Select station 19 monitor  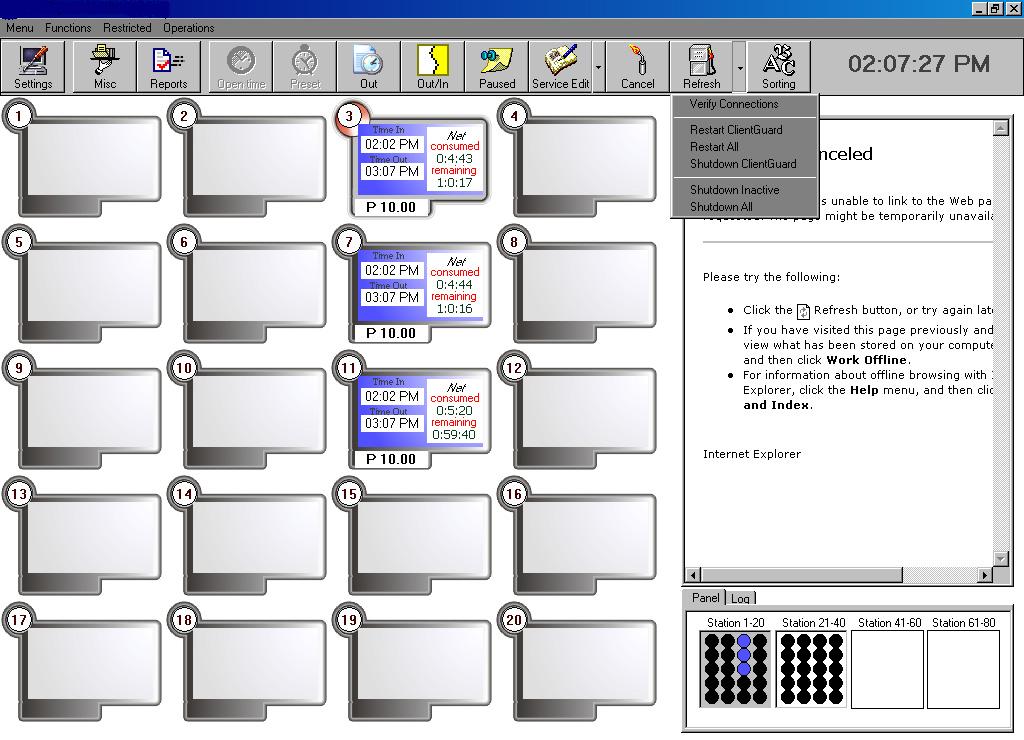pos(413,662)
